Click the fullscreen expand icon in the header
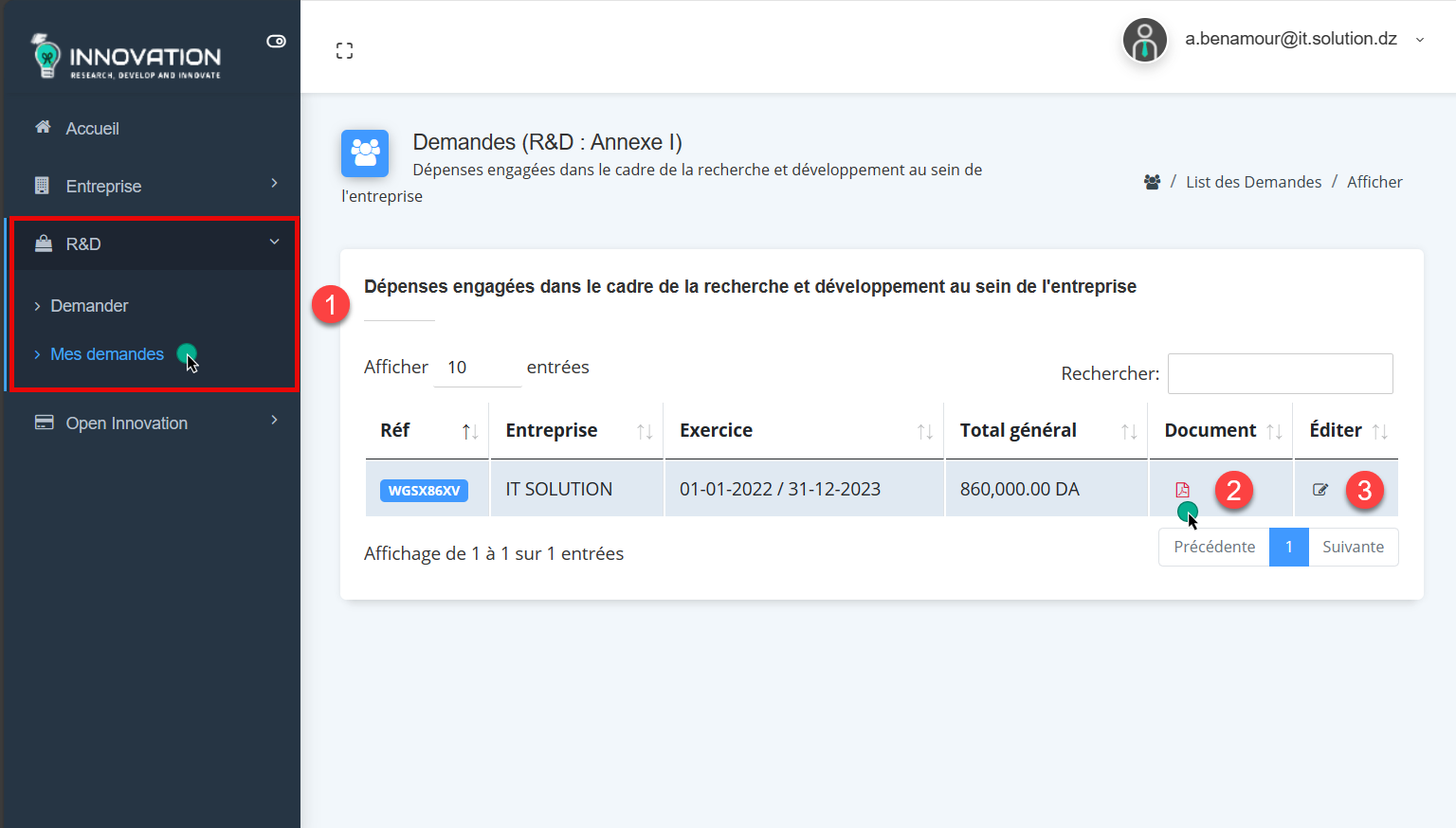This screenshot has height=828, width=1456. [x=344, y=49]
